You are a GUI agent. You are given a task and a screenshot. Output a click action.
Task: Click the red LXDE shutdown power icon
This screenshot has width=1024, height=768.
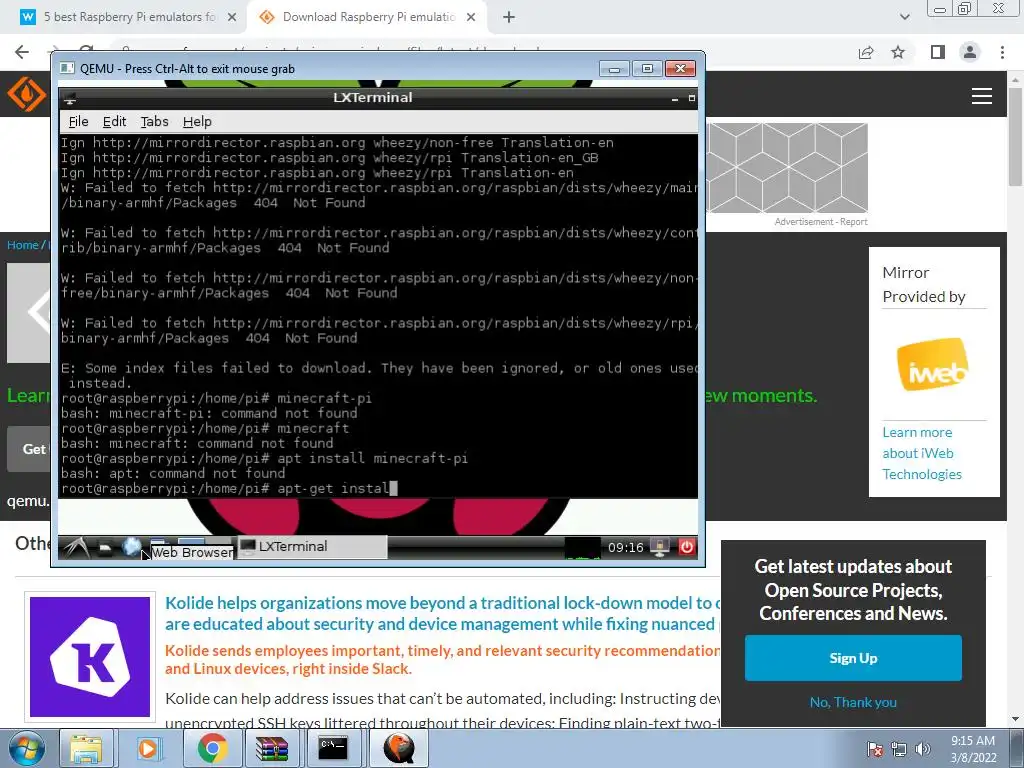tap(686, 547)
